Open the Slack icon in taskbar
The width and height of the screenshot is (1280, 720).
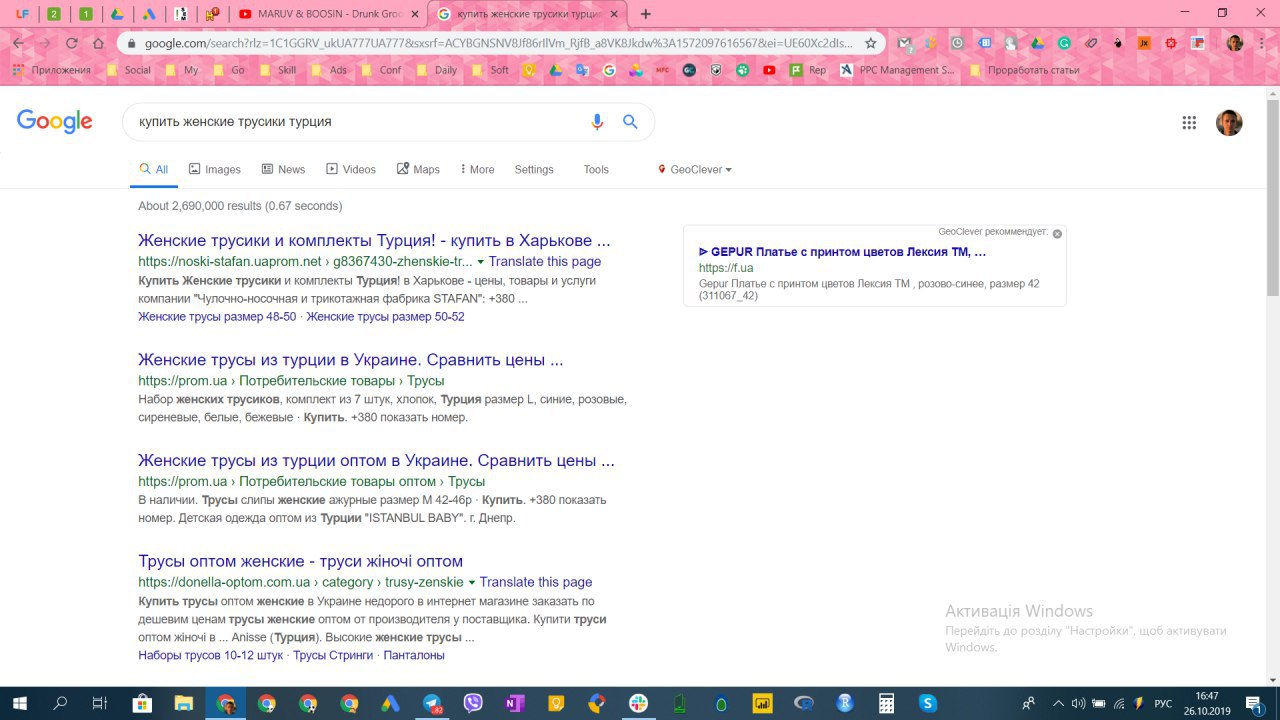coord(638,703)
